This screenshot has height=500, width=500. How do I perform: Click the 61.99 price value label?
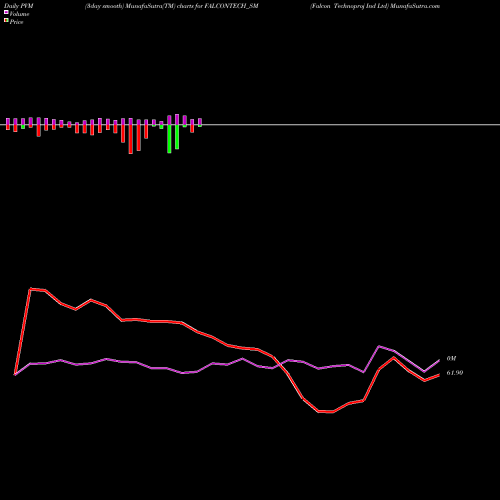coord(455,373)
